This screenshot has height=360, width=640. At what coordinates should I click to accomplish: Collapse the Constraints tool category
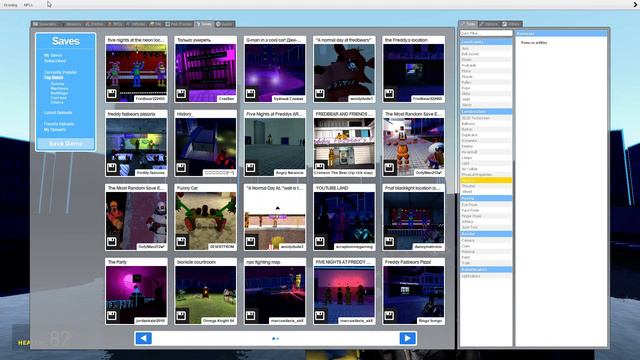pyautogui.click(x=486, y=42)
